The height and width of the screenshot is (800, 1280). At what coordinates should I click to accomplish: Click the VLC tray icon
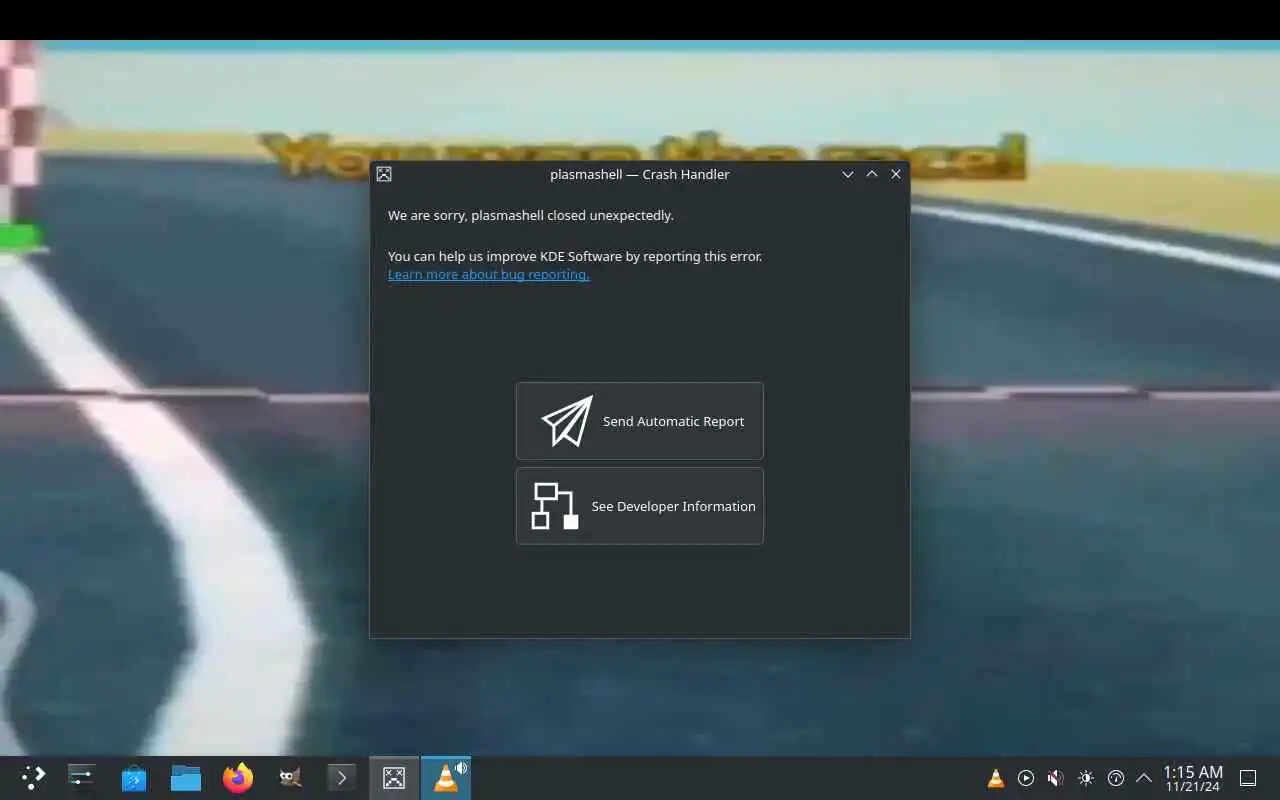pos(996,778)
